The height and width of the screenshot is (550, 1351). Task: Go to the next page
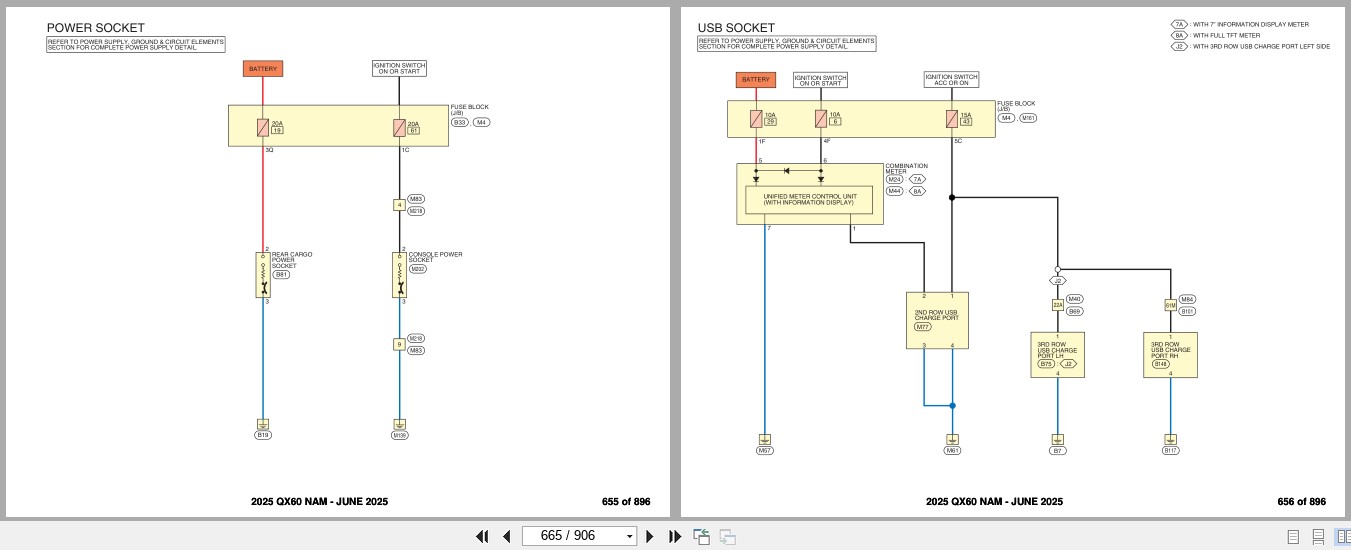[650, 536]
